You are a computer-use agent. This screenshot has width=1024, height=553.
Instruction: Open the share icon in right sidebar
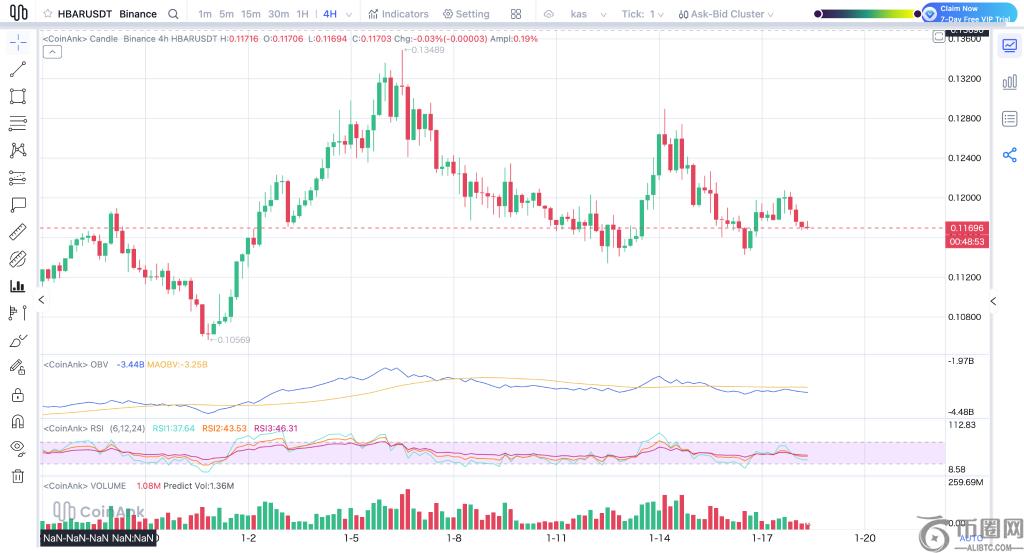tap(1009, 155)
